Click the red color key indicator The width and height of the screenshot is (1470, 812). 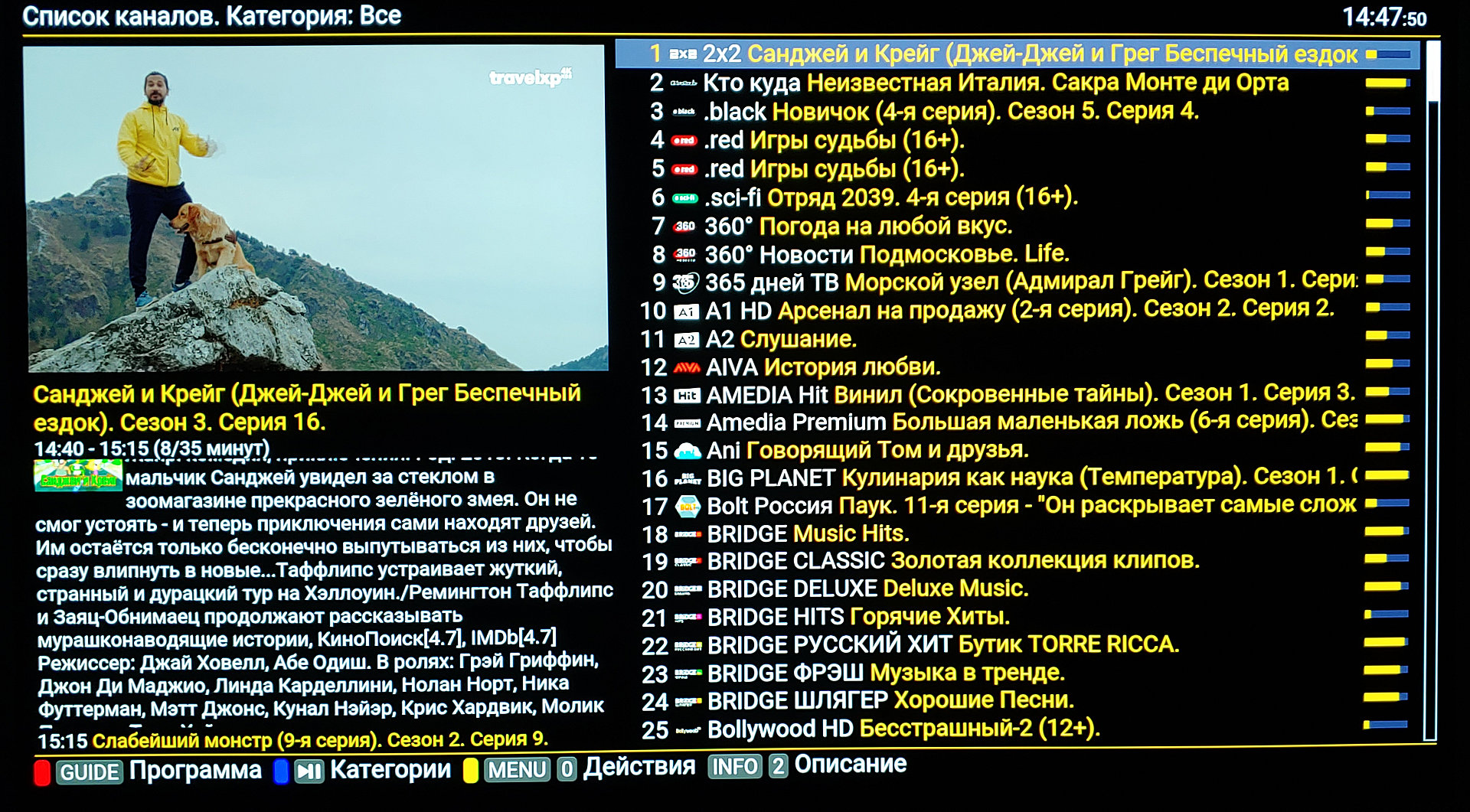[x=42, y=772]
